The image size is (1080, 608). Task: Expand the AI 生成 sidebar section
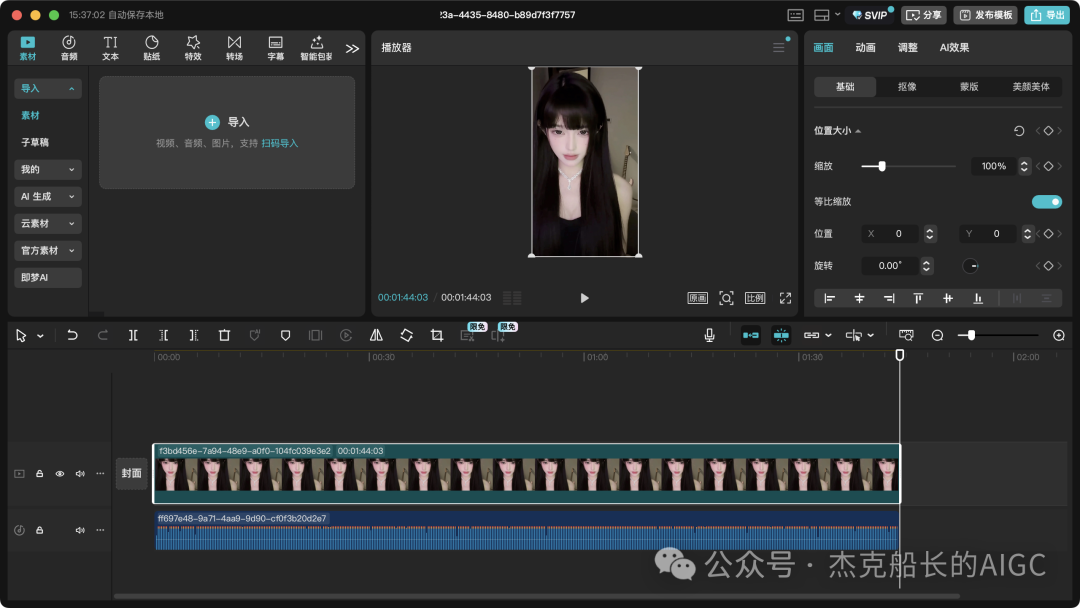pos(48,197)
